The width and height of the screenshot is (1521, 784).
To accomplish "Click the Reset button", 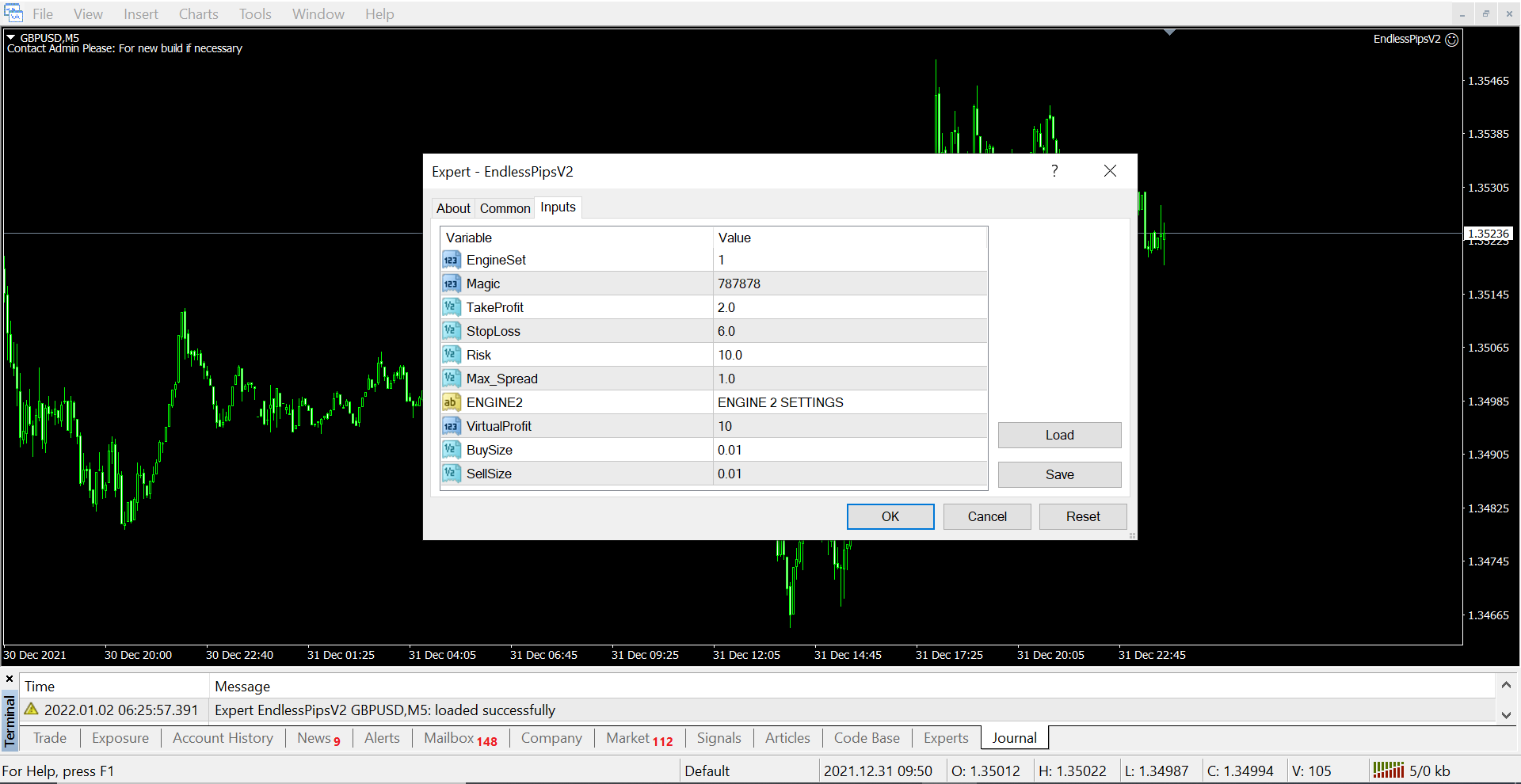I will point(1082,516).
